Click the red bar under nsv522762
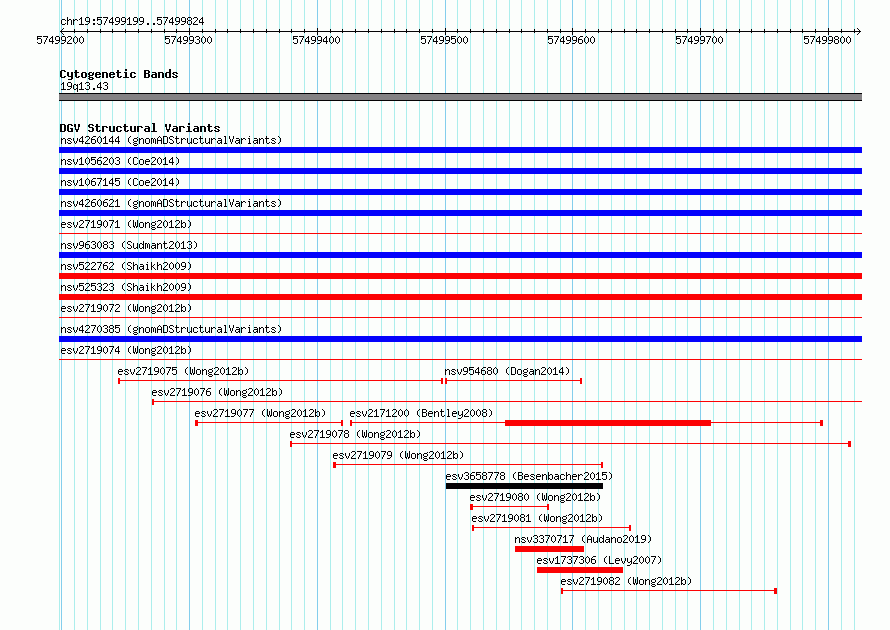The image size is (890, 630). pyautogui.click(x=460, y=276)
